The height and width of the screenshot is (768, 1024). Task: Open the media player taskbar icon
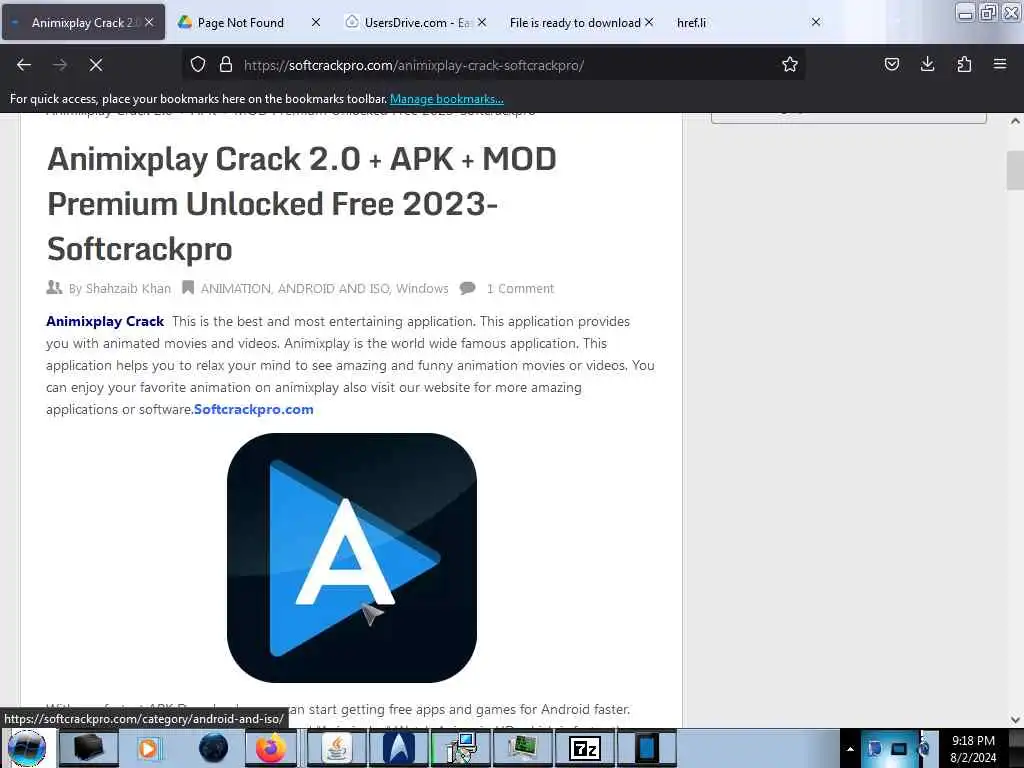(148, 748)
